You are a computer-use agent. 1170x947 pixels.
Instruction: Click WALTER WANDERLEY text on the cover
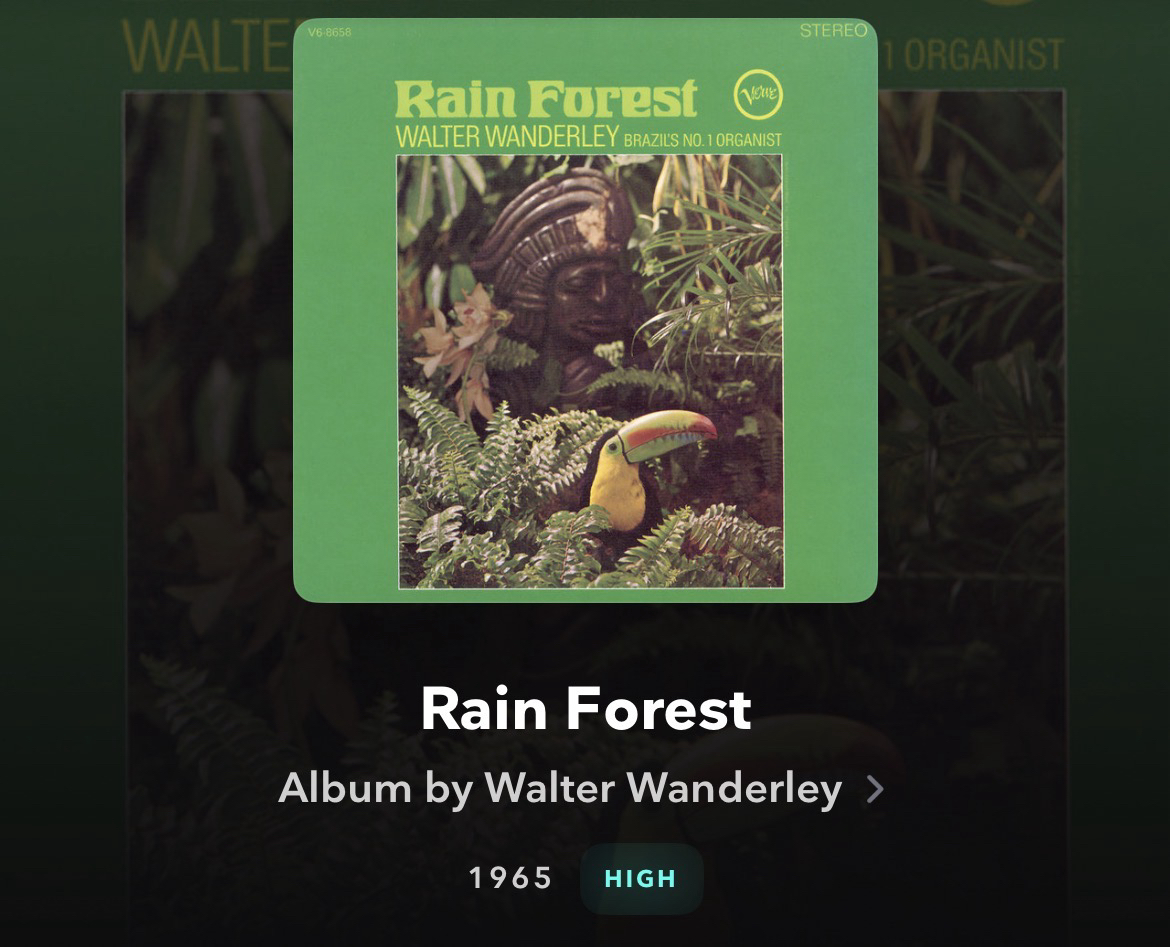tap(507, 137)
